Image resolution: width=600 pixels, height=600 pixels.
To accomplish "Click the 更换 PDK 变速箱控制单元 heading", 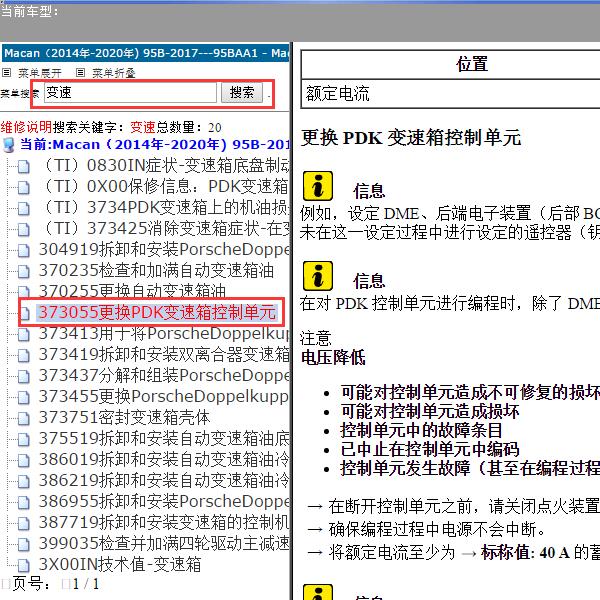I will [411, 138].
